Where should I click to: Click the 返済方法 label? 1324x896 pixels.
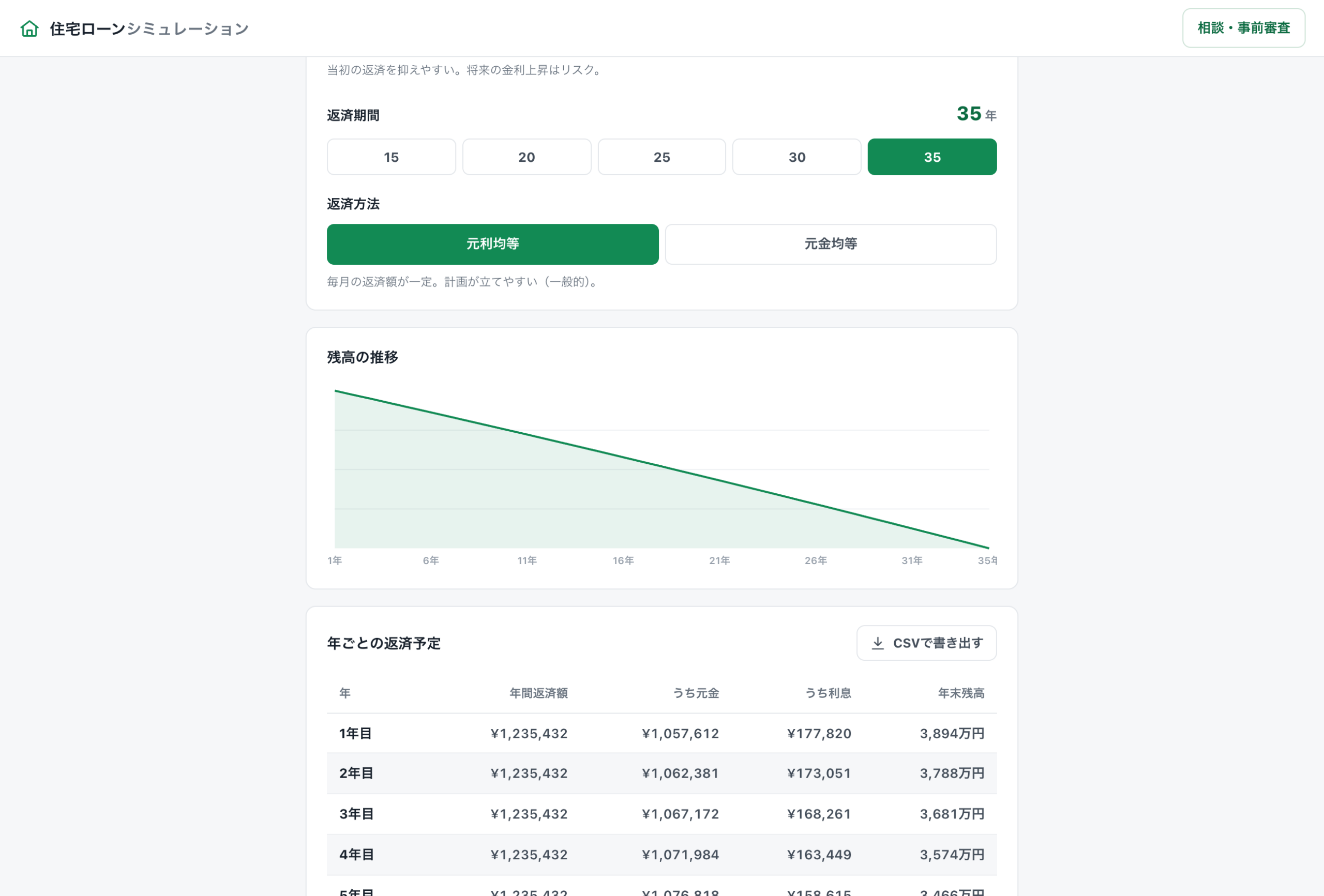coord(353,204)
